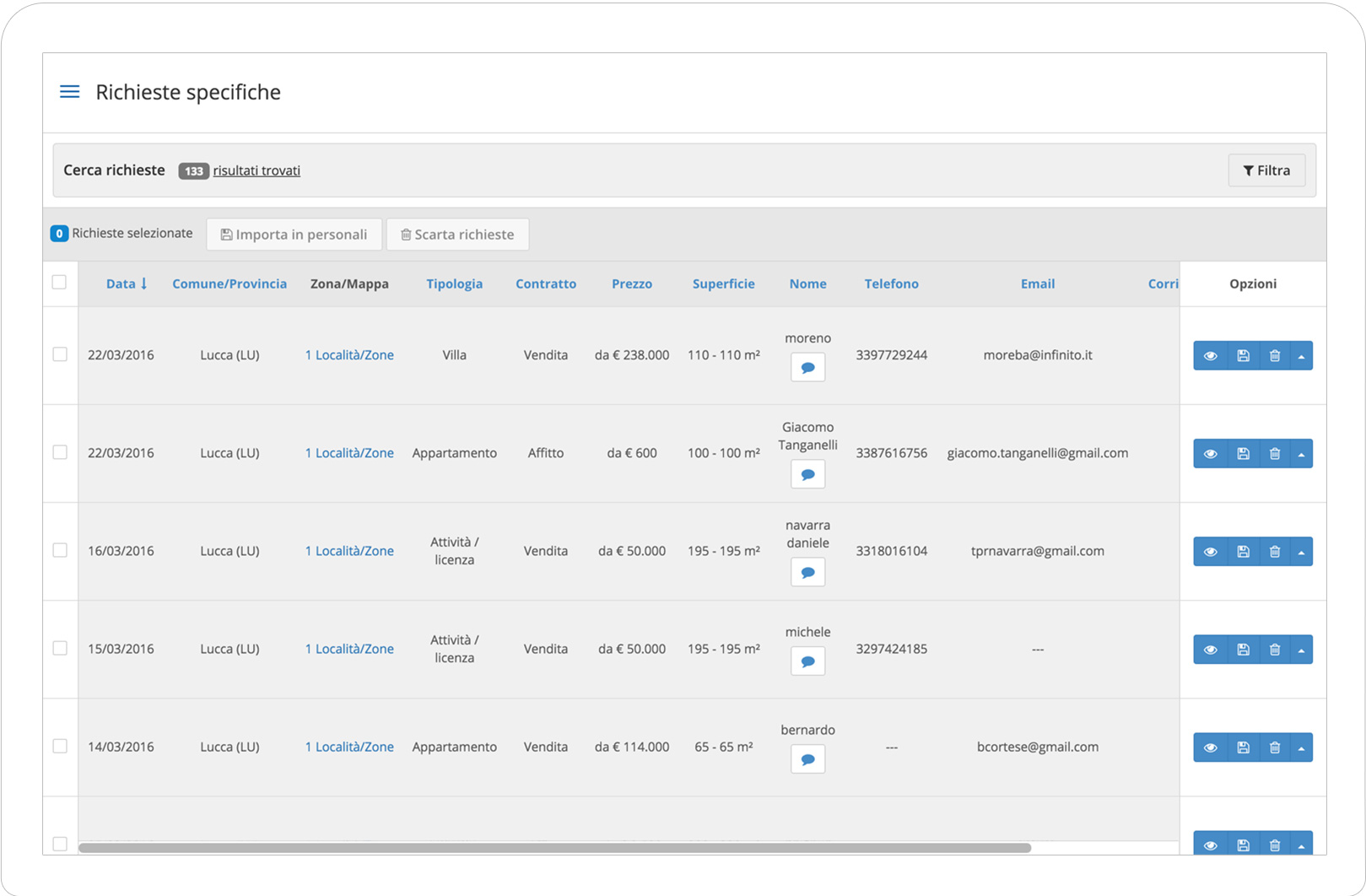This screenshot has width=1366, height=896.
Task: Open message bubble under navarra daniele
Action: (x=807, y=572)
